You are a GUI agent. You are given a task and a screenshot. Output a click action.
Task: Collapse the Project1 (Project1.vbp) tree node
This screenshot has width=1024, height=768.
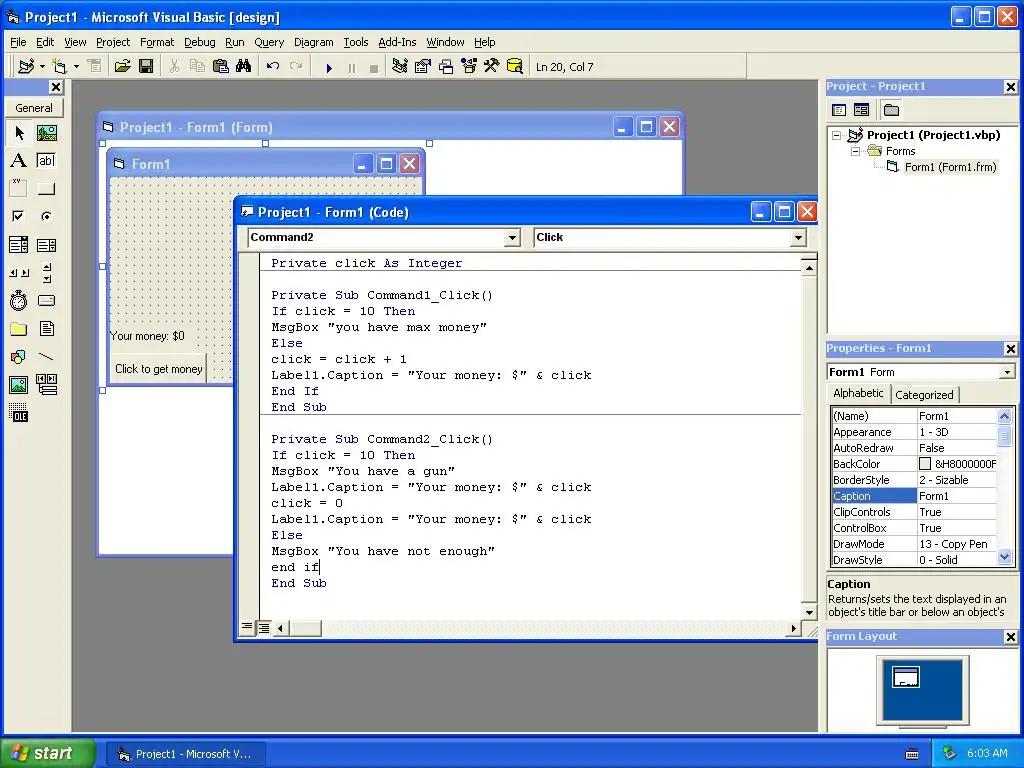(837, 135)
